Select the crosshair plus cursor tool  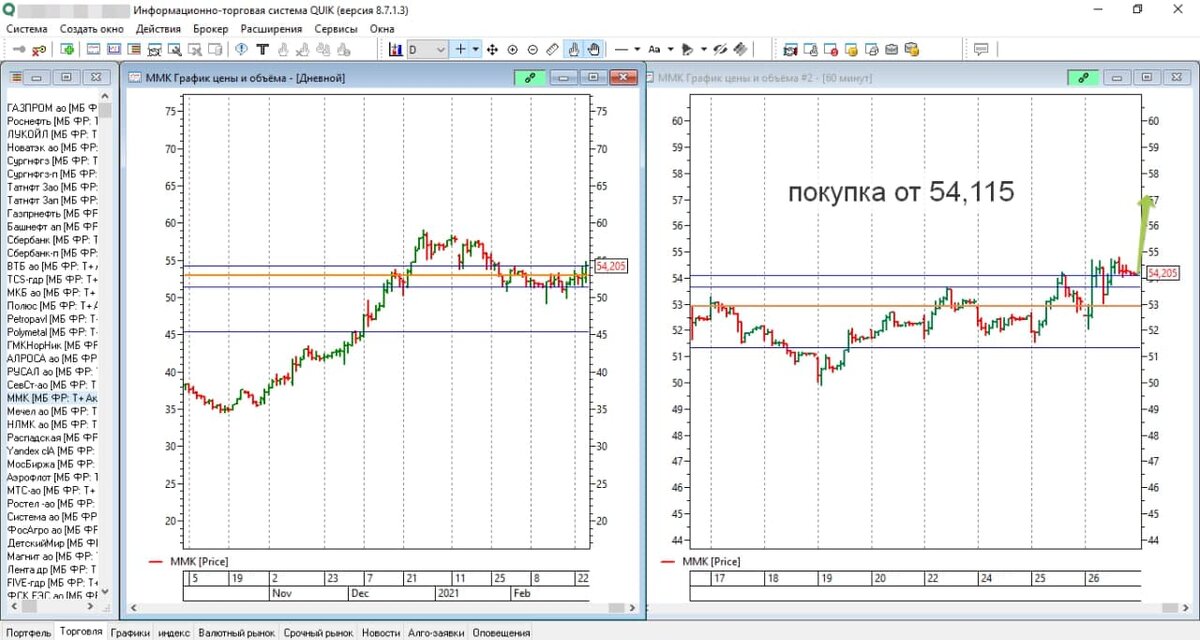(460, 49)
